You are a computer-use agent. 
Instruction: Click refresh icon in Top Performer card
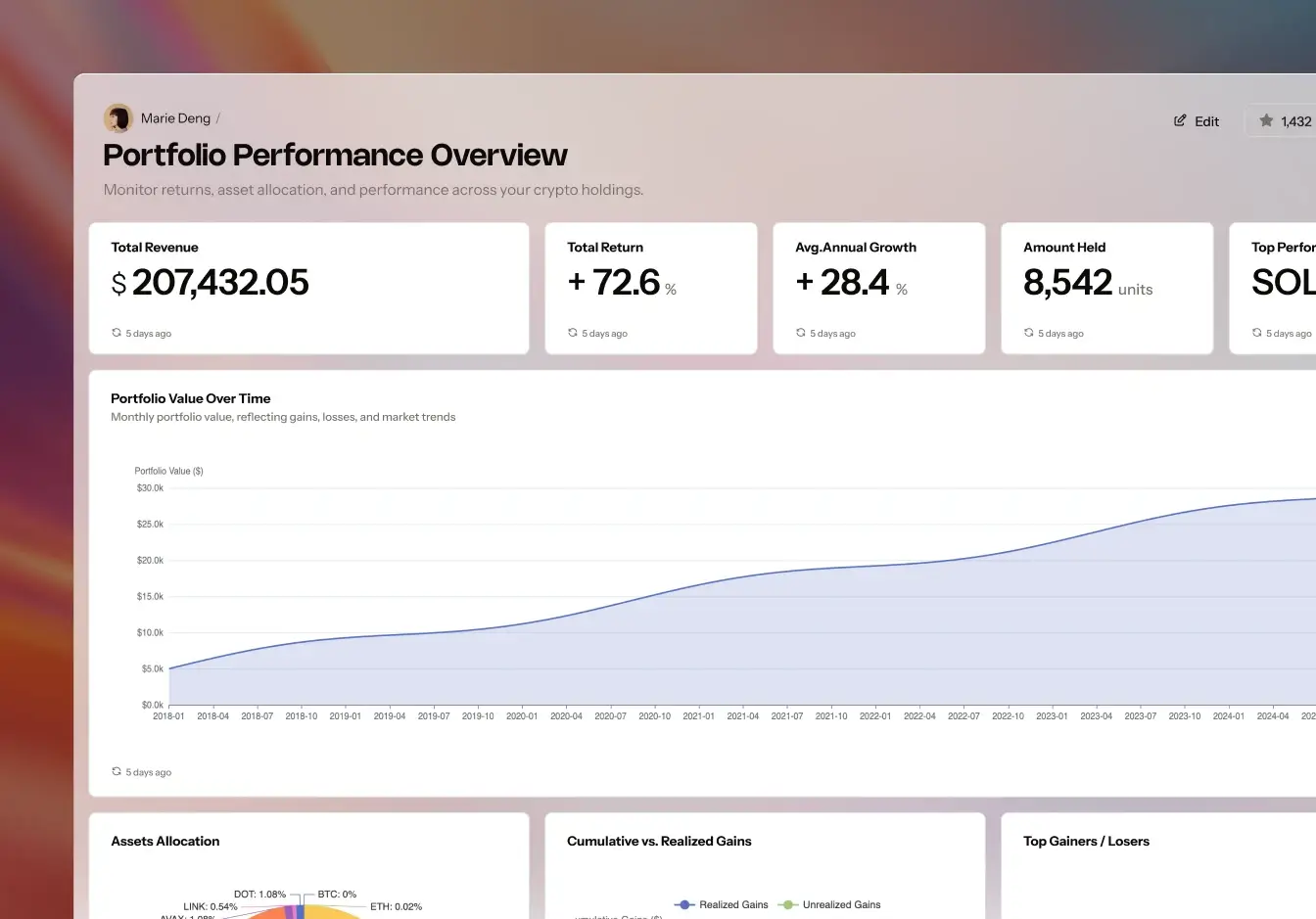[1257, 333]
